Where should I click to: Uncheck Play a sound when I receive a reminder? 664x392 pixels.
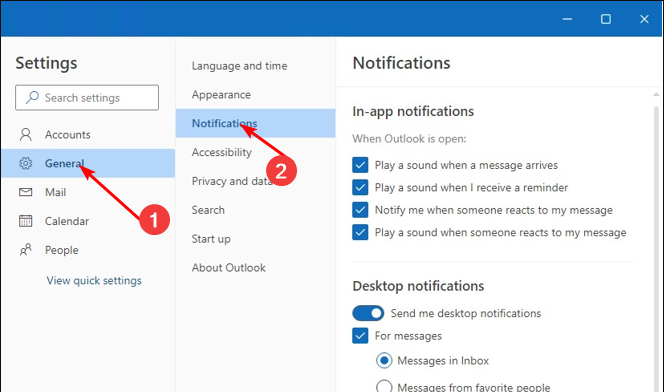tap(360, 188)
